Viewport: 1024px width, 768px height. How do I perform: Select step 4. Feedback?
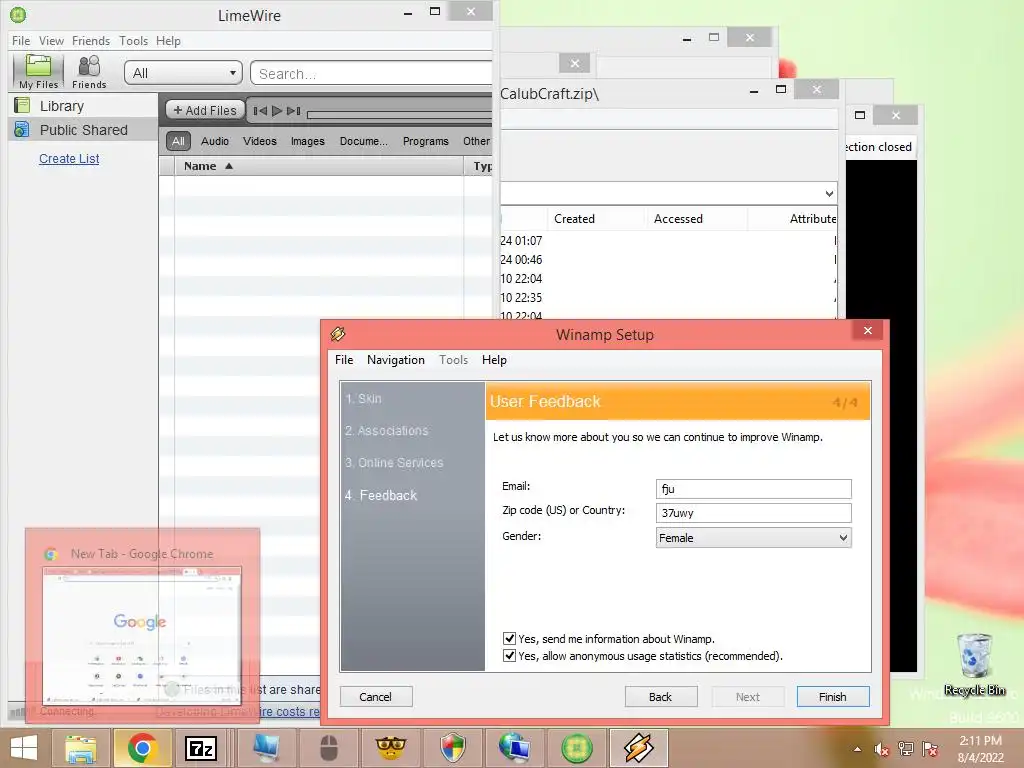point(381,495)
